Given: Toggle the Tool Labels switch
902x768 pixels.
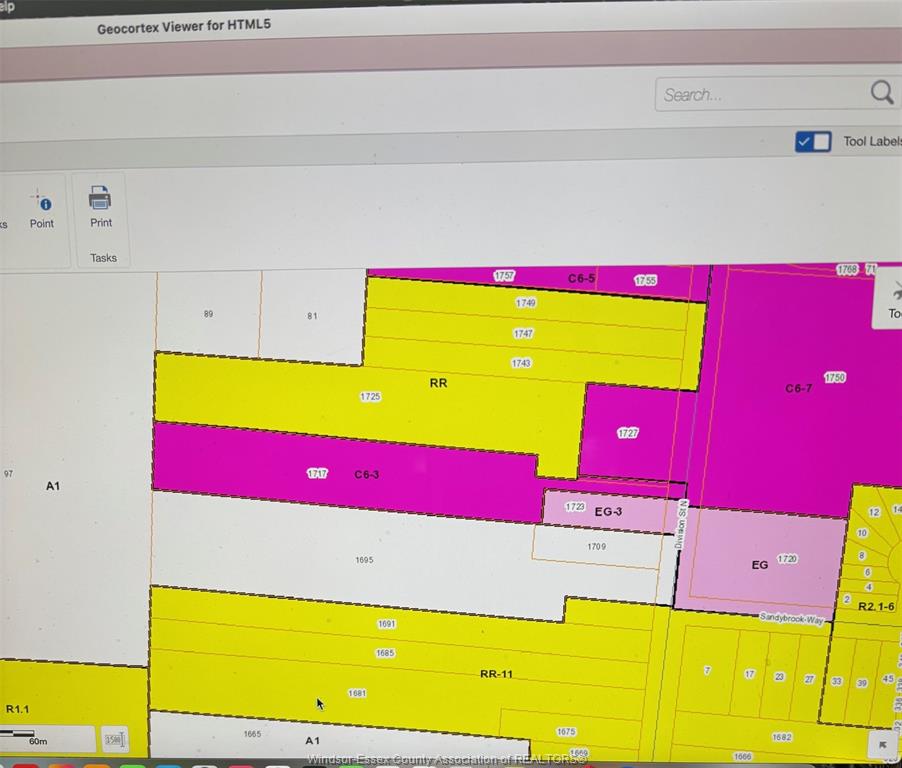Looking at the screenshot, I should (813, 142).
